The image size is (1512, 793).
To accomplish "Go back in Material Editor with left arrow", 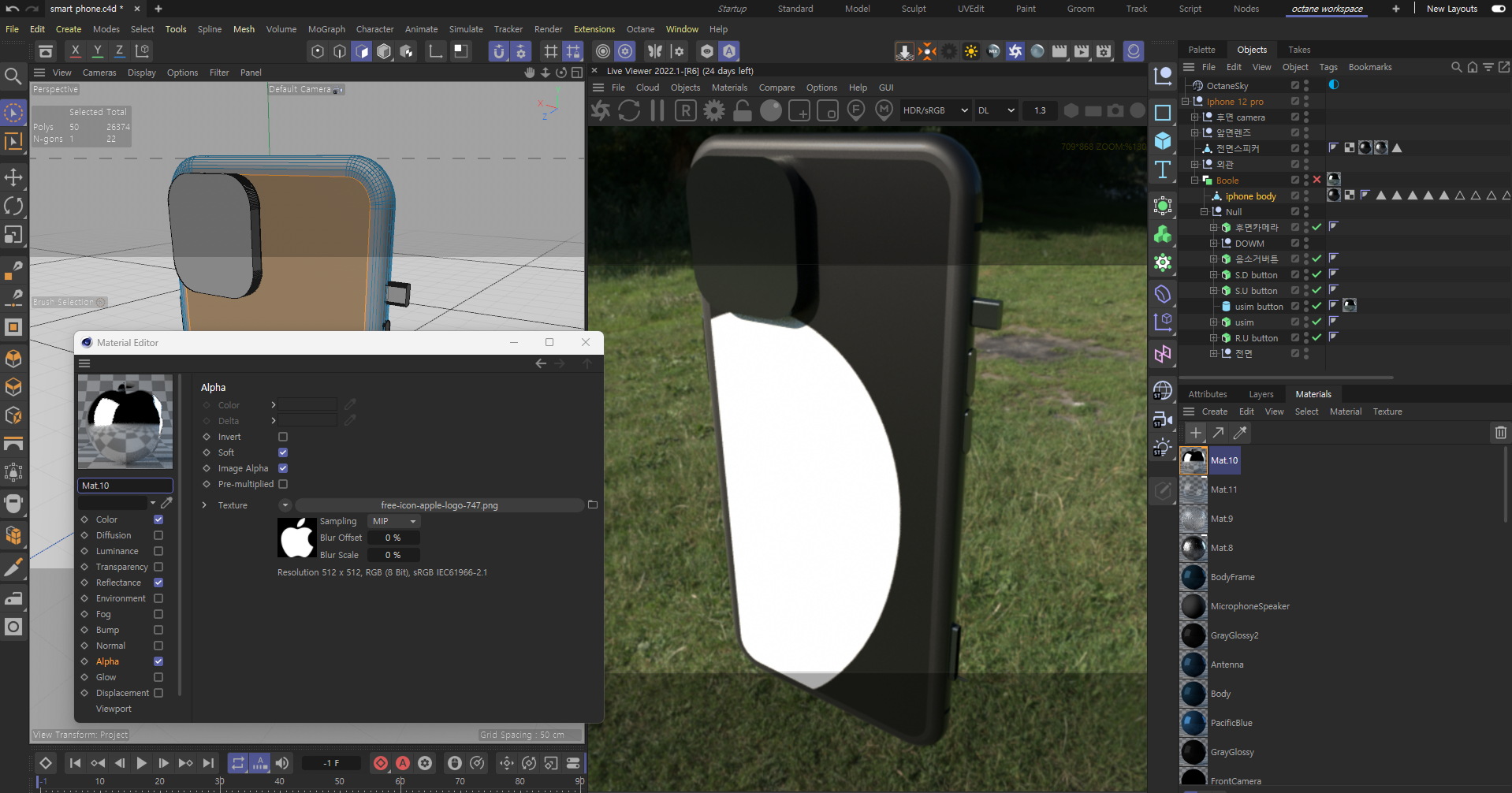I will click(x=541, y=363).
